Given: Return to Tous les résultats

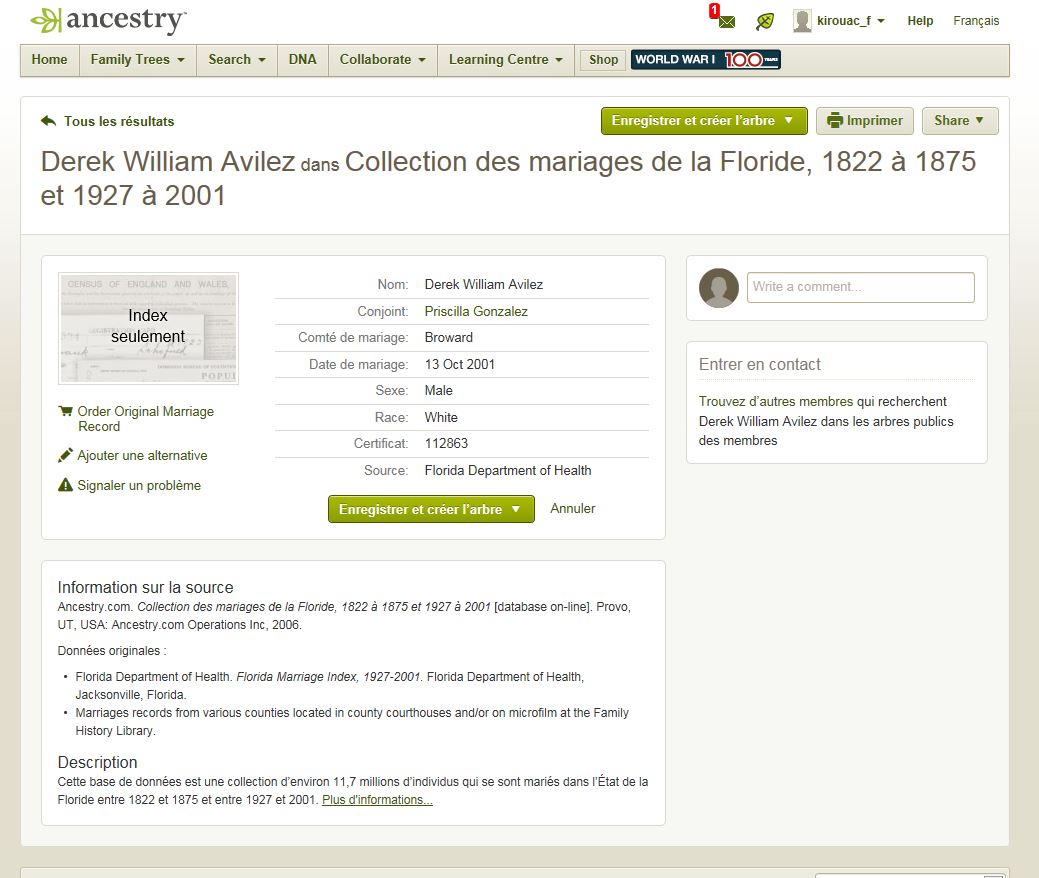Looking at the screenshot, I should (119, 121).
